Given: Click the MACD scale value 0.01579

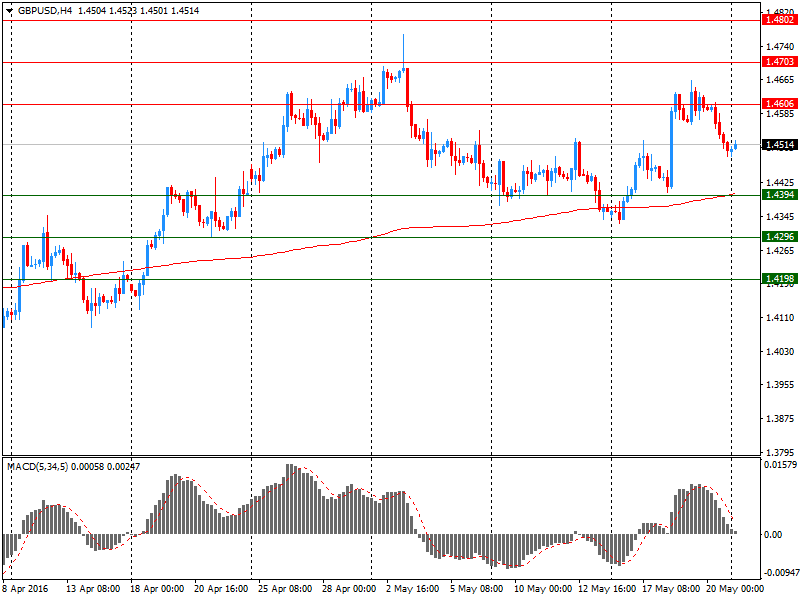Looking at the screenshot, I should (780, 464).
